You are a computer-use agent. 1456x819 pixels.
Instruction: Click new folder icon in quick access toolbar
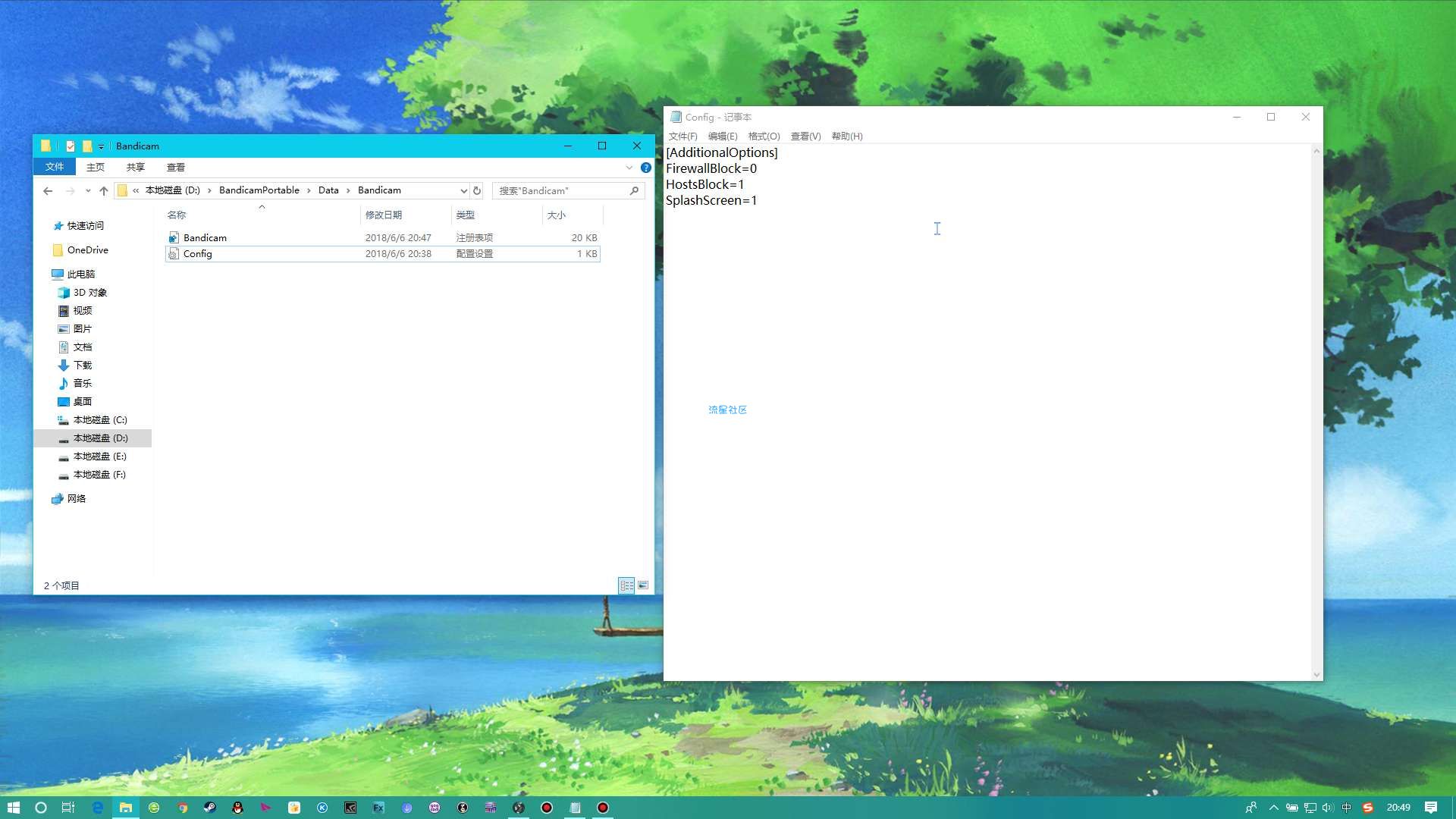(87, 146)
